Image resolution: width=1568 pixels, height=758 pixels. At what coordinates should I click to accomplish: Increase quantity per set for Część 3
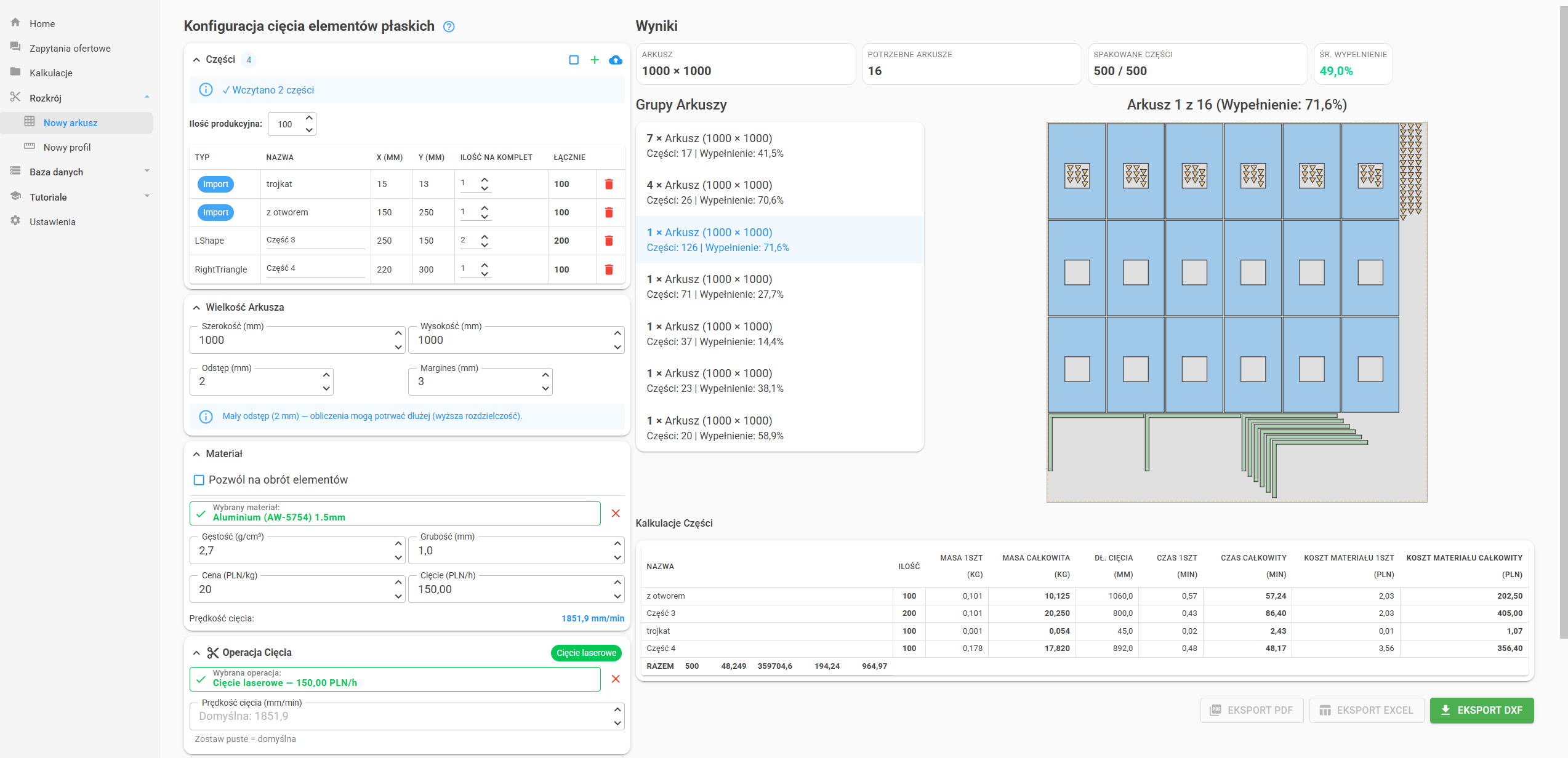point(484,236)
